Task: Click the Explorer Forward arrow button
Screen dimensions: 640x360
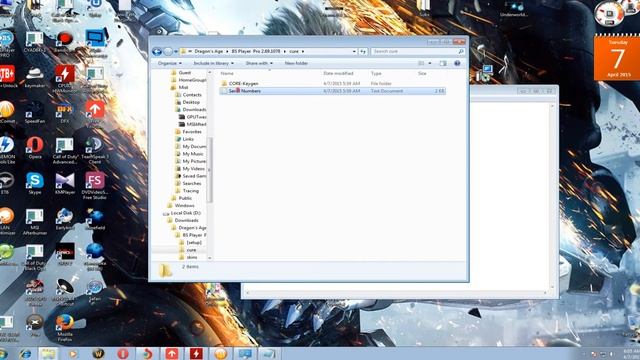Action: [x=168, y=51]
